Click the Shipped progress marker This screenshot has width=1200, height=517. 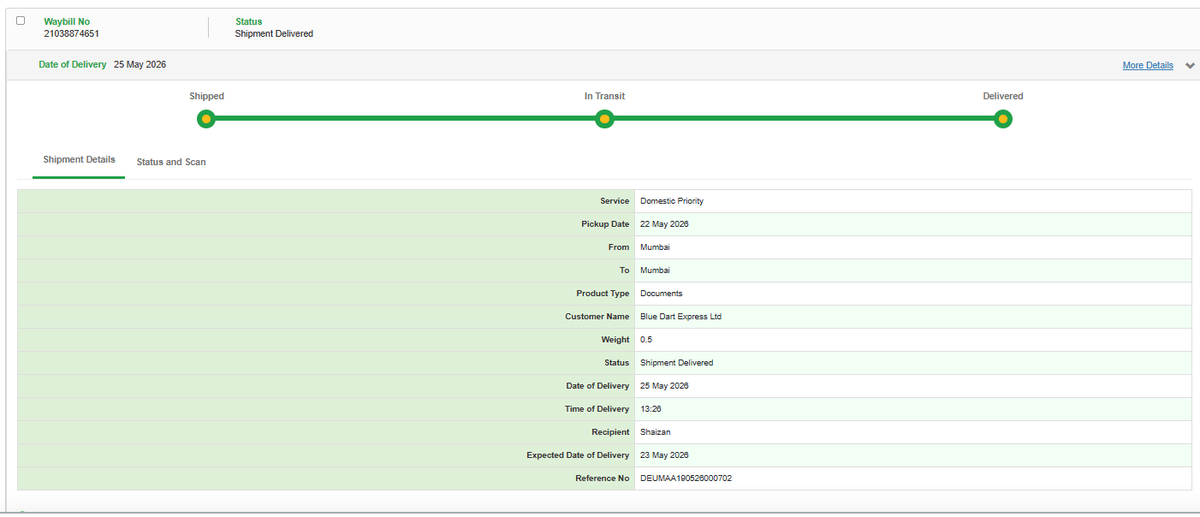tap(206, 119)
